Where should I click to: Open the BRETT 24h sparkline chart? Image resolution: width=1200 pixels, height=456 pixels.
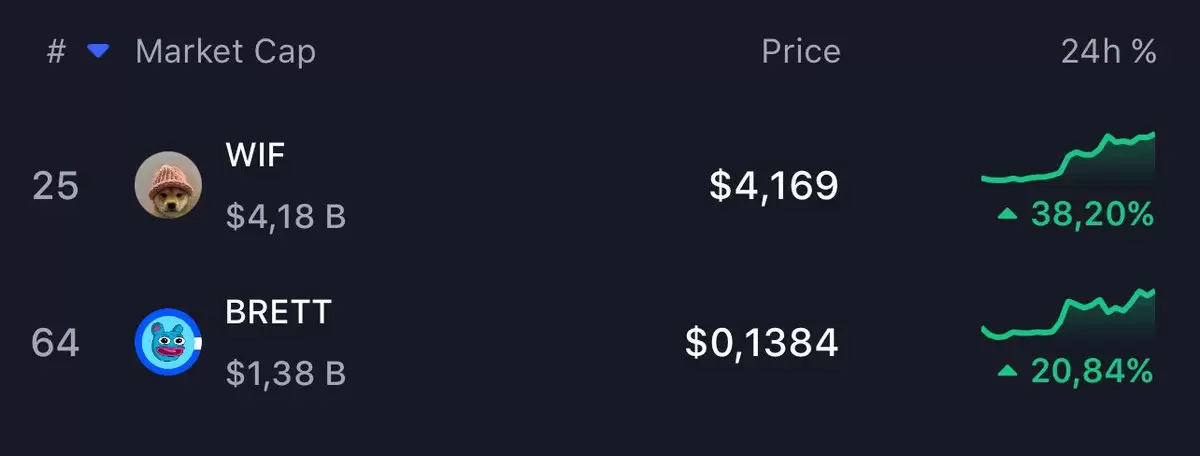point(1068,318)
